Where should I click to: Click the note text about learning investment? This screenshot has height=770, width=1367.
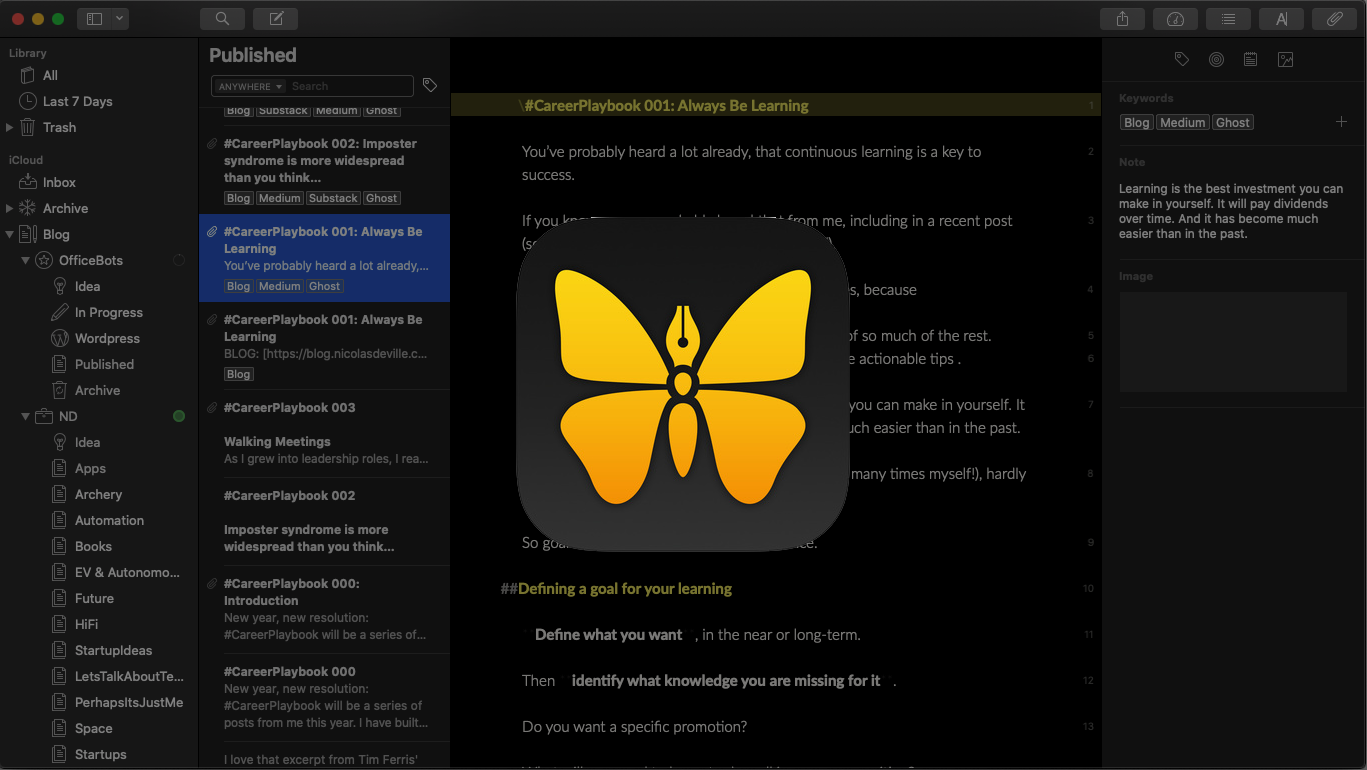[1232, 211]
